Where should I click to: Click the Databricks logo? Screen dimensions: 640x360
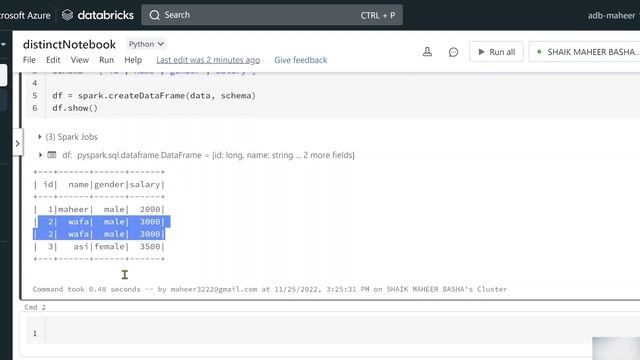[98, 15]
